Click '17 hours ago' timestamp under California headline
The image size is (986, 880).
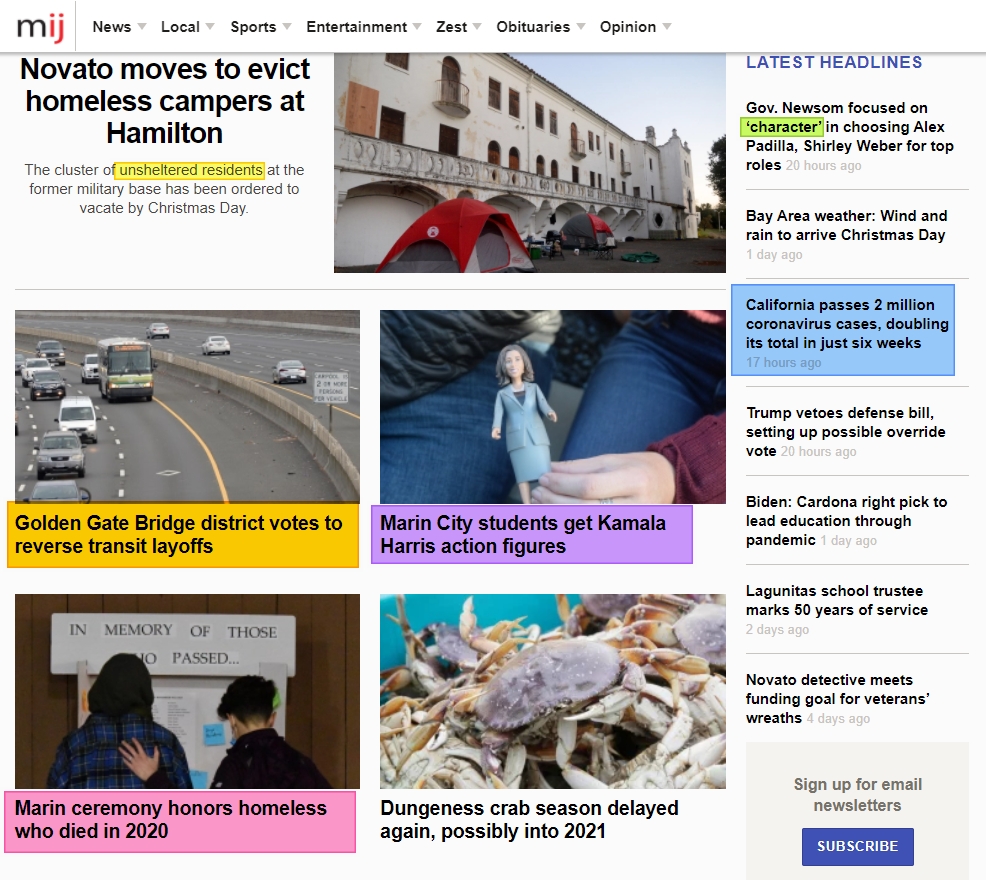784,362
